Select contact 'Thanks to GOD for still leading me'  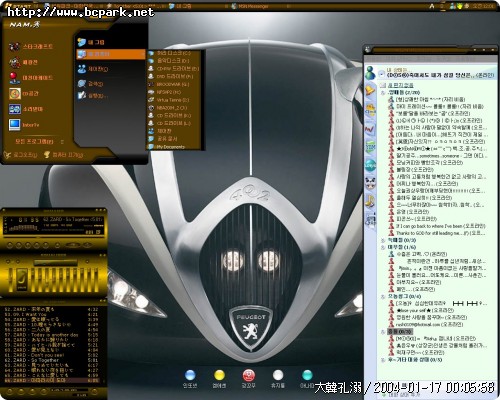(437, 233)
